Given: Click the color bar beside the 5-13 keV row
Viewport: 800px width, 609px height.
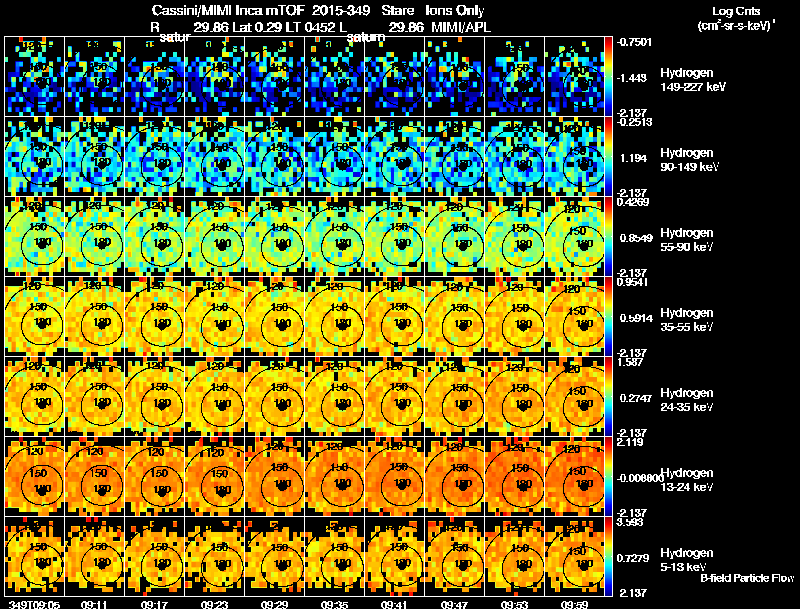Looking at the screenshot, I should coord(609,556).
